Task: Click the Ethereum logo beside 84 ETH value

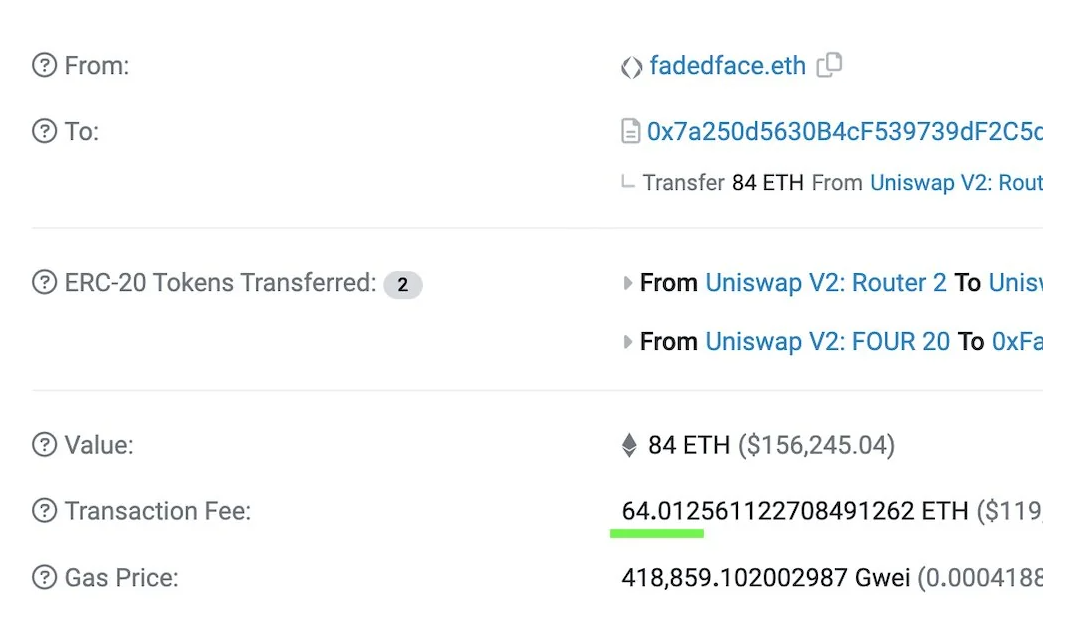Action: (x=629, y=445)
